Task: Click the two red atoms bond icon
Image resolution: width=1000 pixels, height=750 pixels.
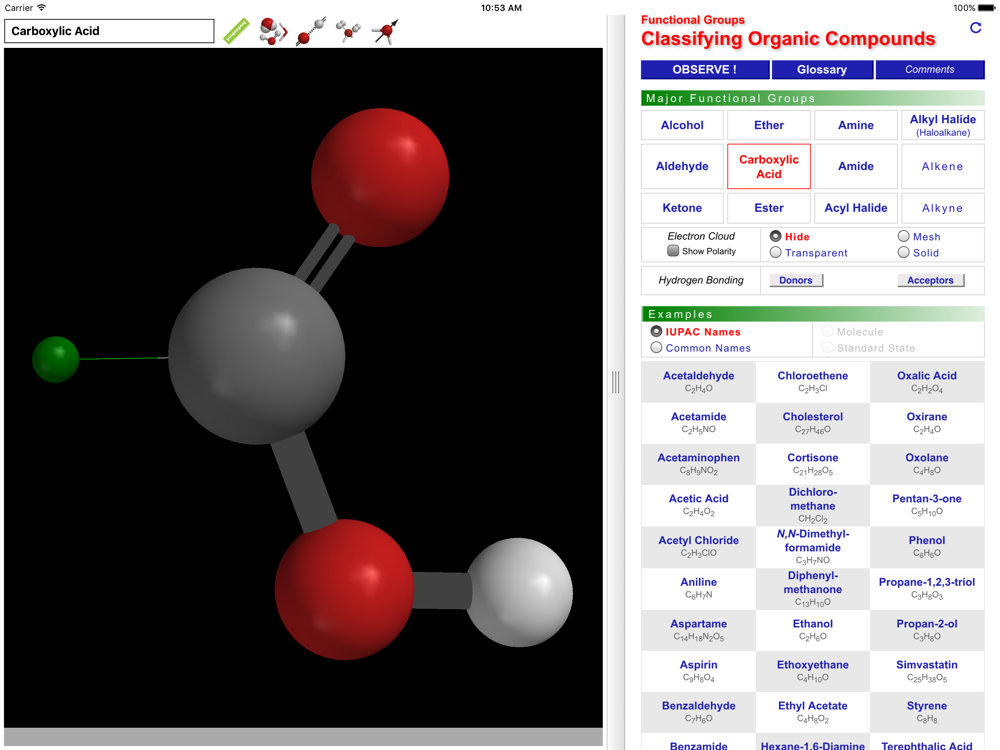Action: (x=311, y=31)
